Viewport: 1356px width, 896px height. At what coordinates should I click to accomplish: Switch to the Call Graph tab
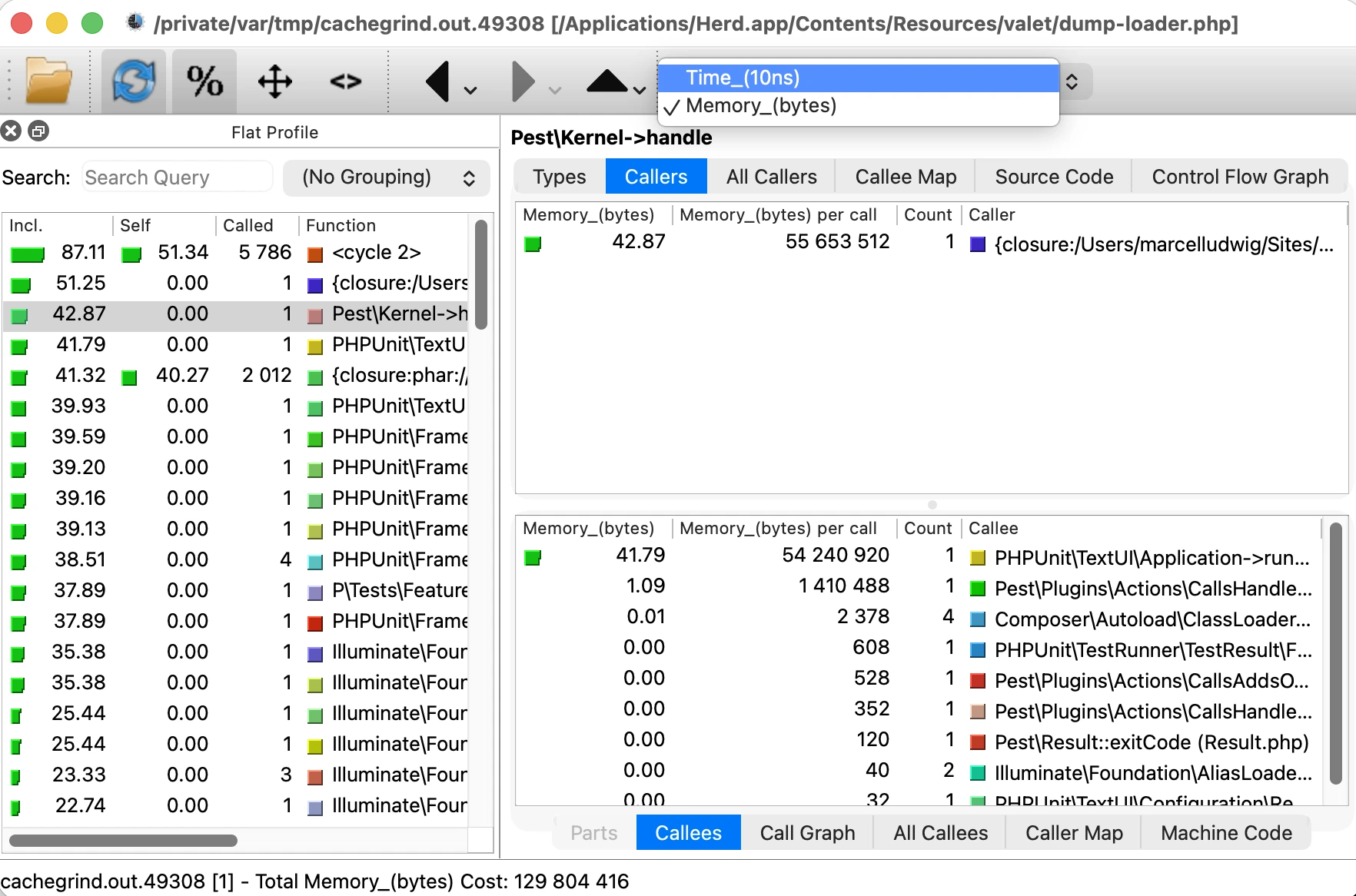[808, 833]
